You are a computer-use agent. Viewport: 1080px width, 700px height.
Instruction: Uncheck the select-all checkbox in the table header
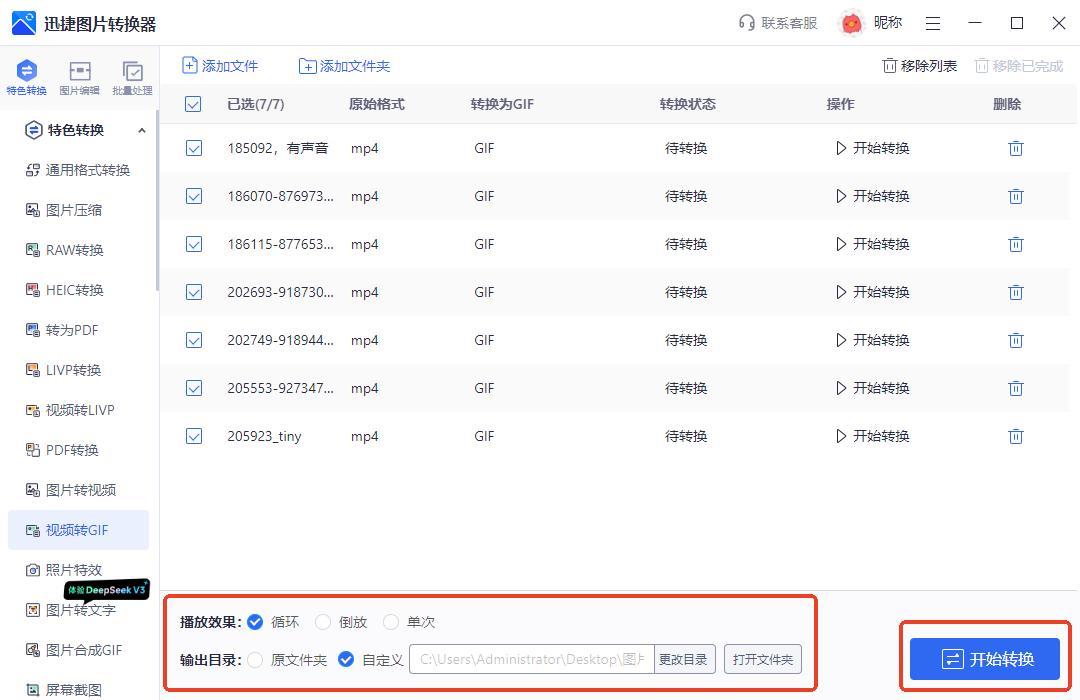tap(193, 104)
